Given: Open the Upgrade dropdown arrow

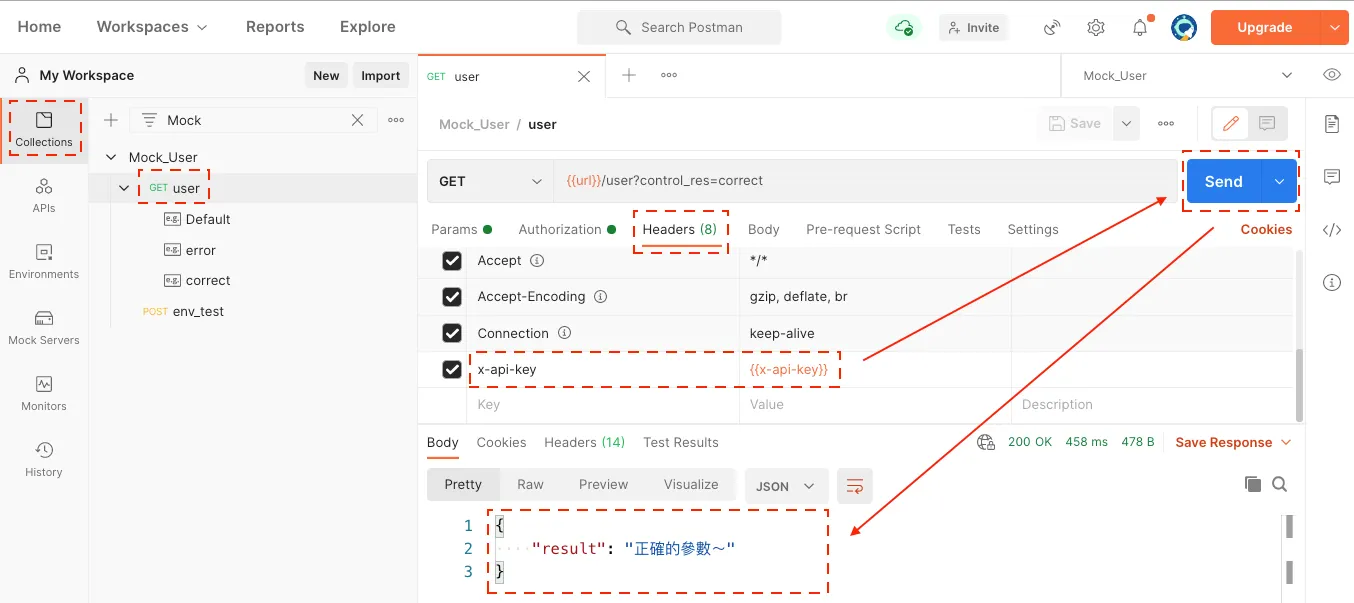Looking at the screenshot, I should click(1335, 28).
